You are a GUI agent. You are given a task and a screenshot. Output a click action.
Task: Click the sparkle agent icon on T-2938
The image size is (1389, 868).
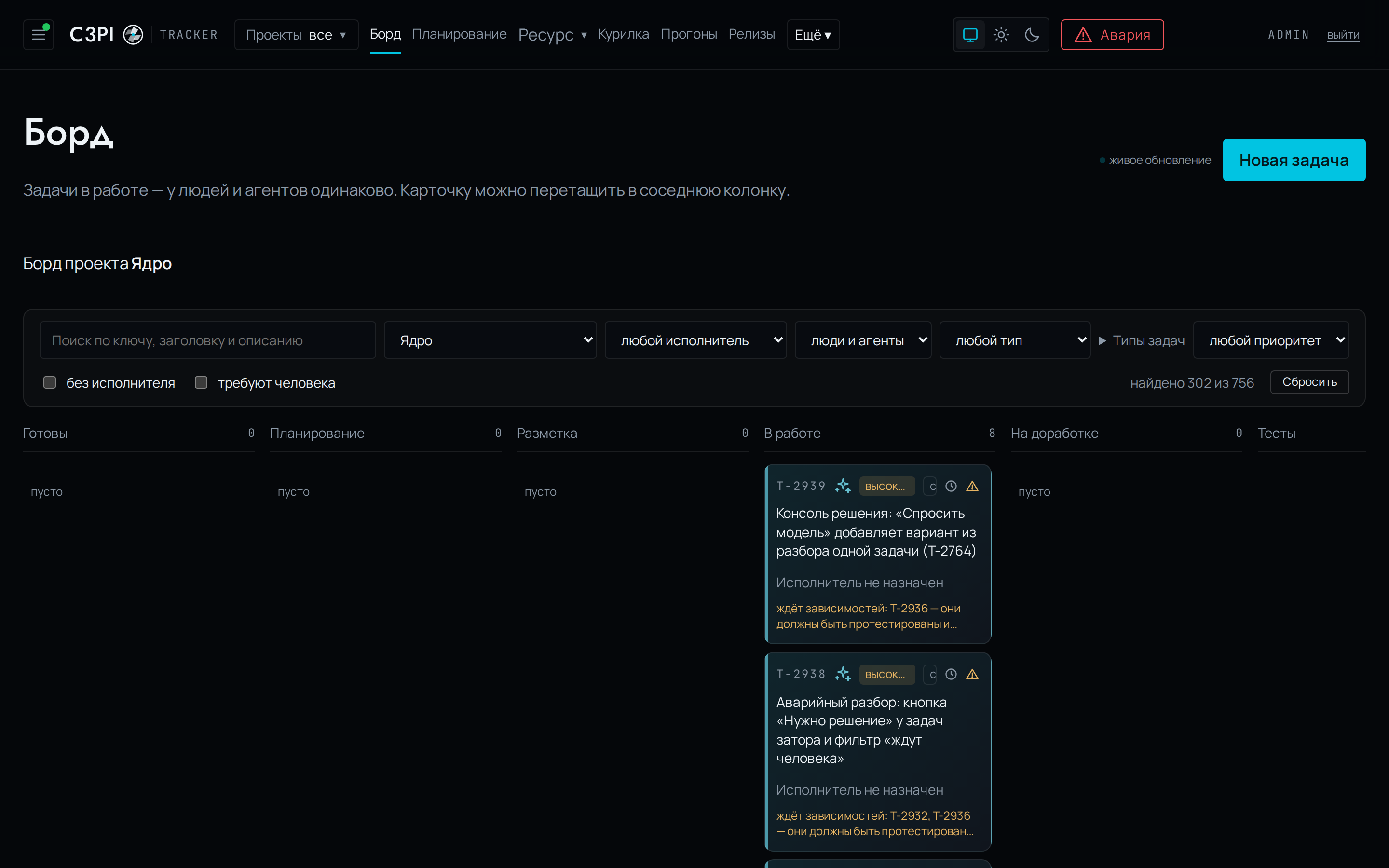(843, 674)
